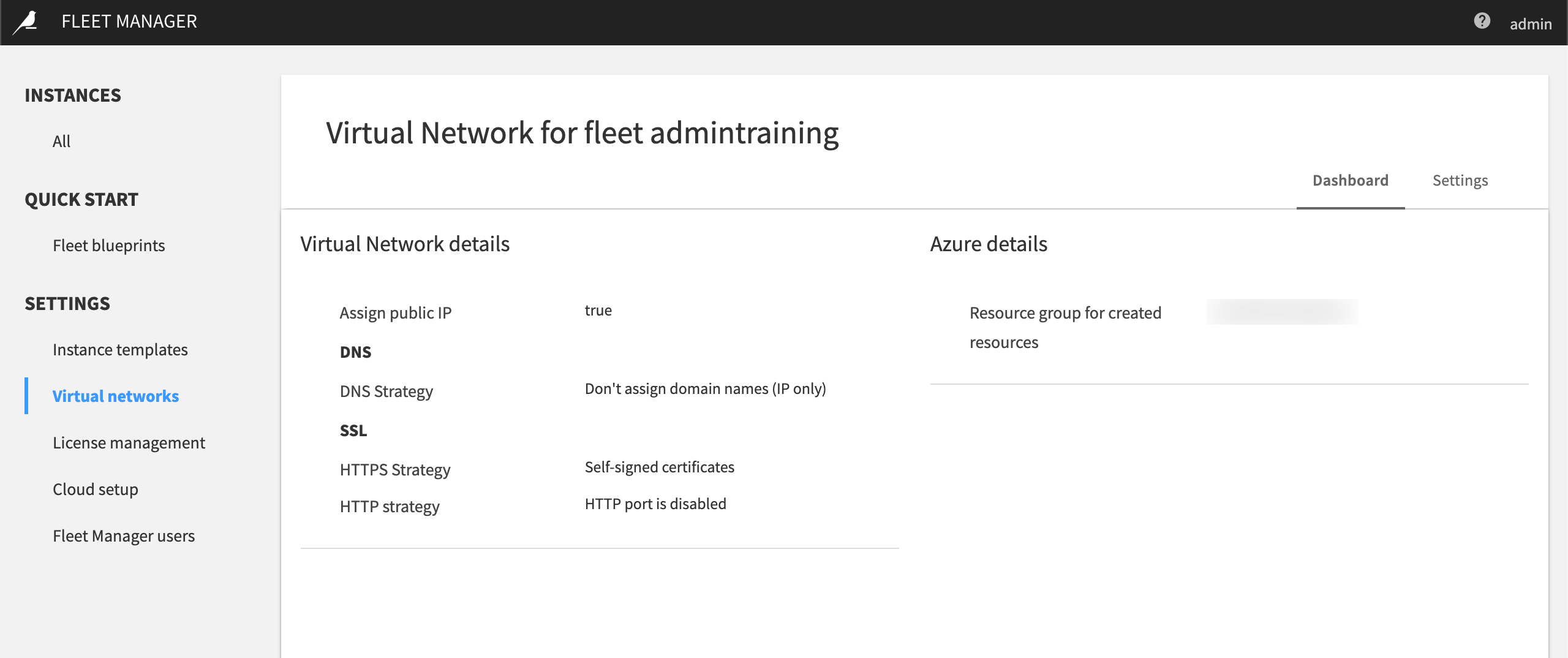
Task: Open the admin user menu
Action: [1529, 23]
